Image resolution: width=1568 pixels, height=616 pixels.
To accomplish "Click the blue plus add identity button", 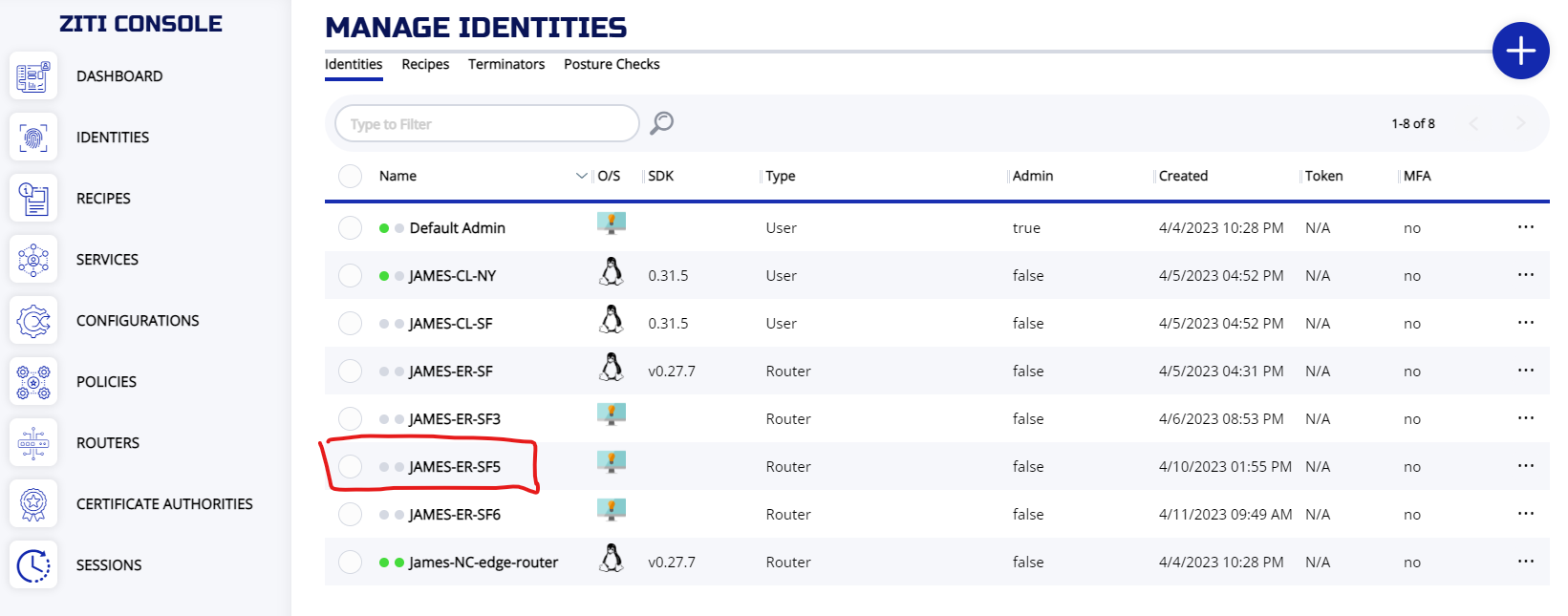I will [x=1520, y=51].
